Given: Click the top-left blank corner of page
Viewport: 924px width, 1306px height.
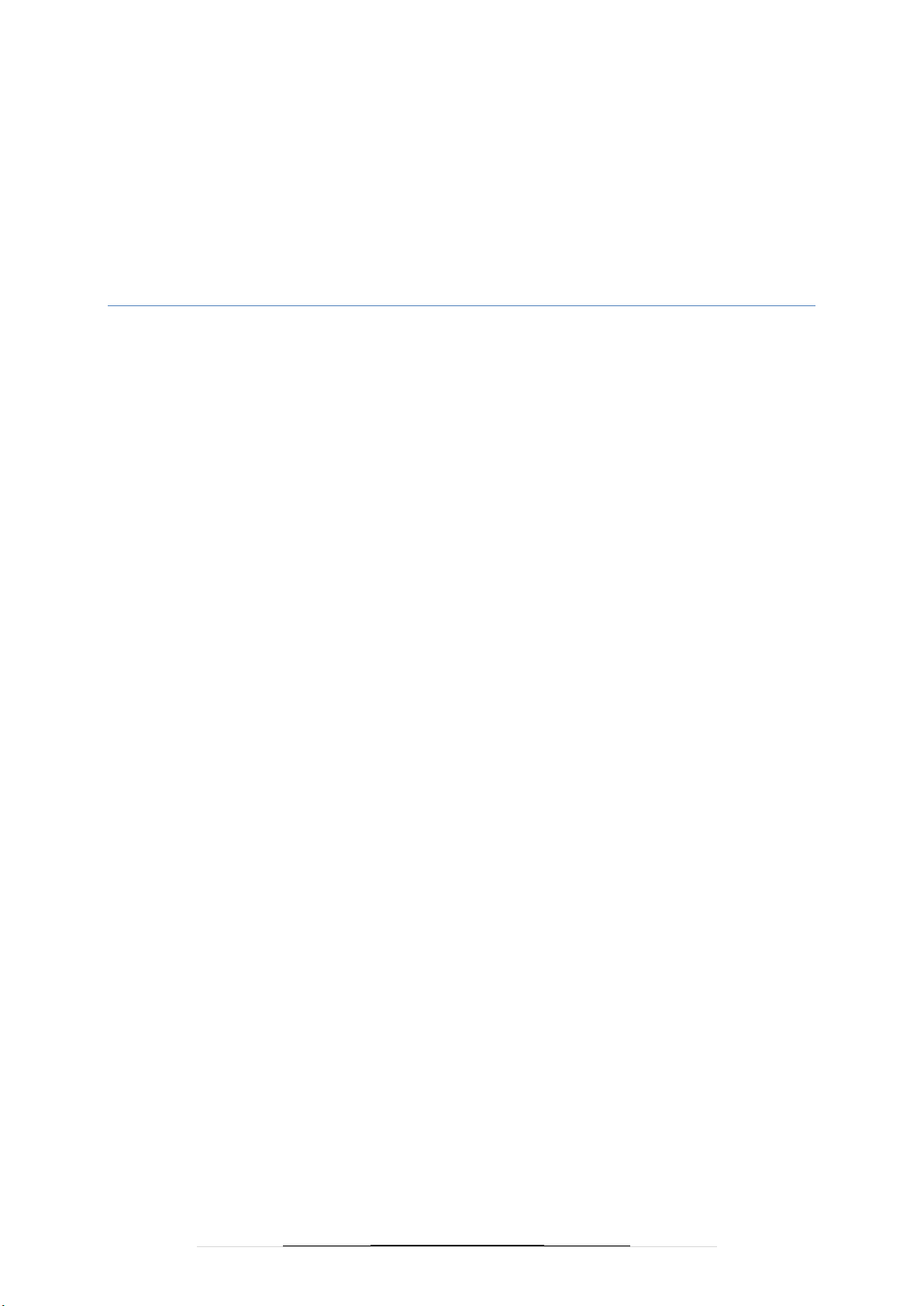Looking at the screenshot, I should [23, 23].
